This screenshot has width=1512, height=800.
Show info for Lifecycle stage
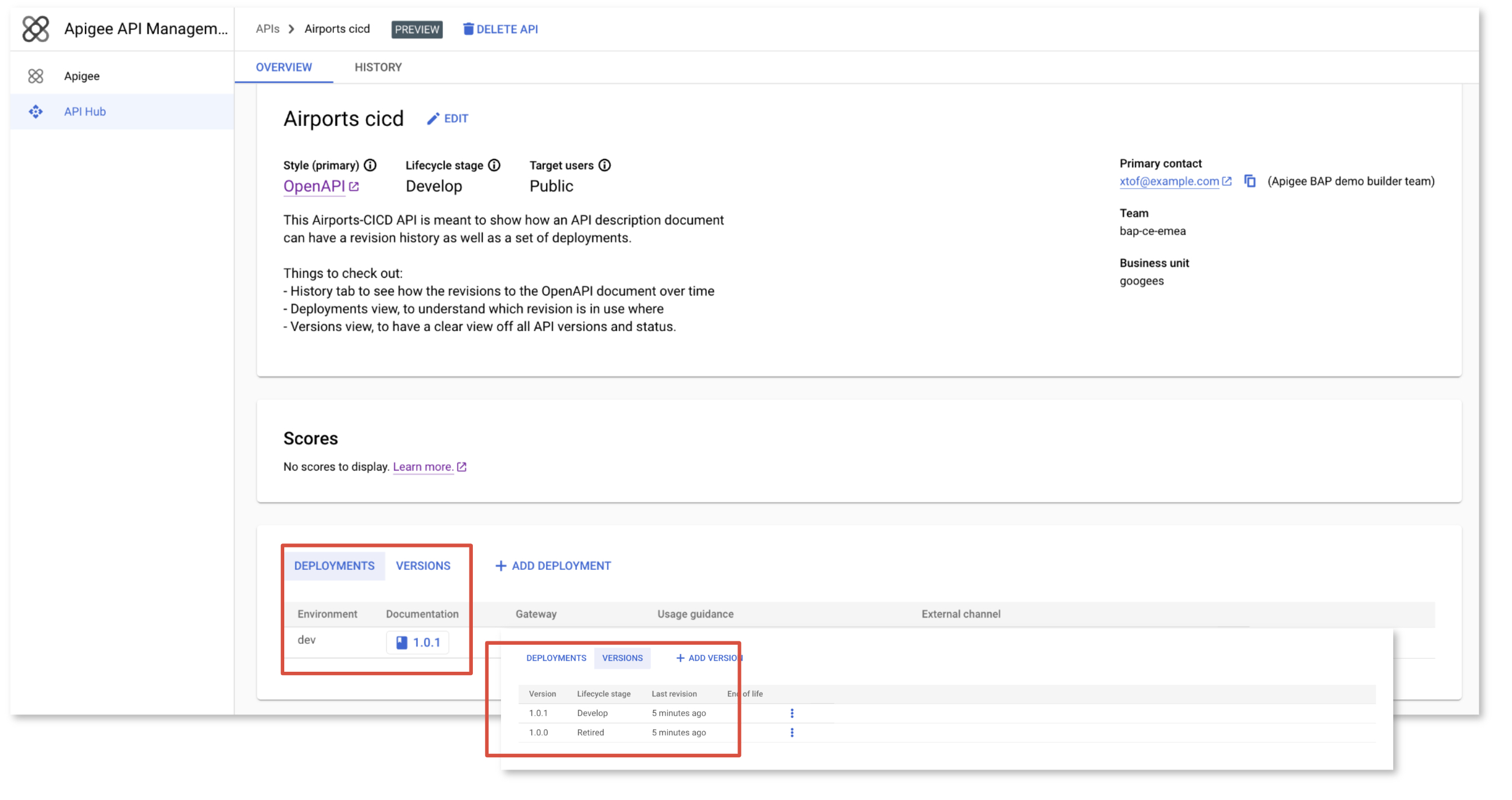tap(494, 165)
